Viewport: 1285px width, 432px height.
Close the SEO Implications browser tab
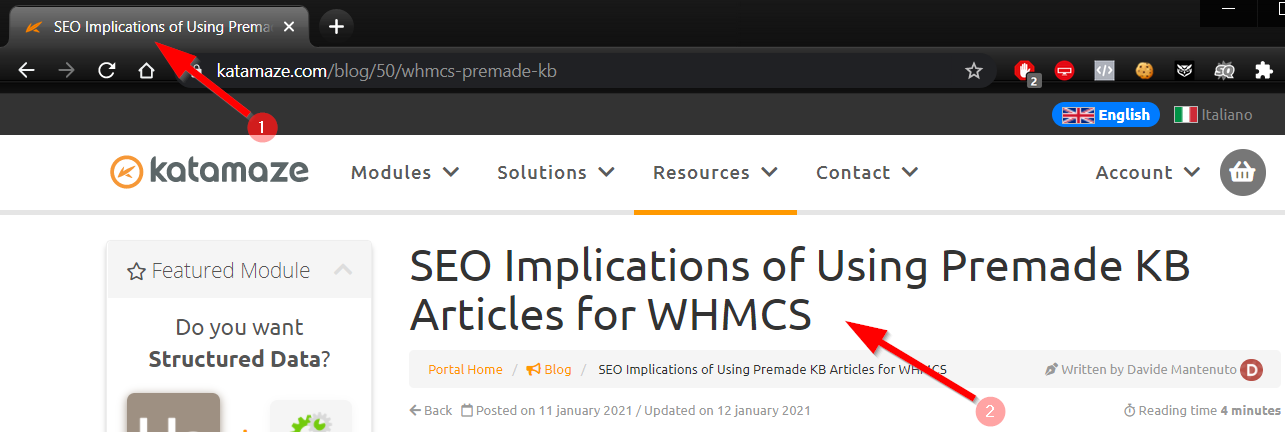point(289,27)
